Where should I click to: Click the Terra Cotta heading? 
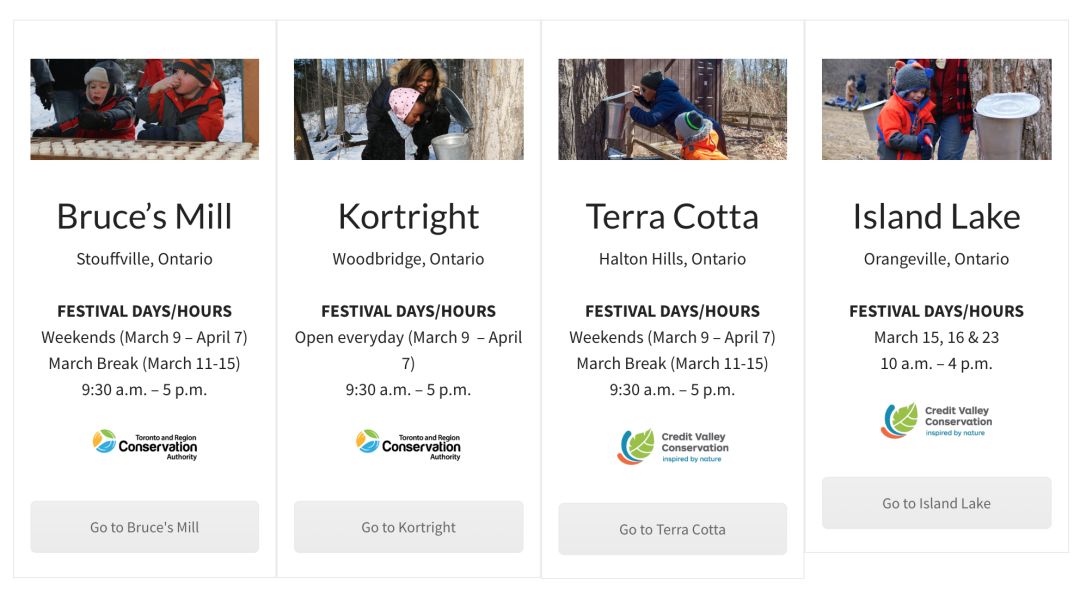click(x=672, y=217)
